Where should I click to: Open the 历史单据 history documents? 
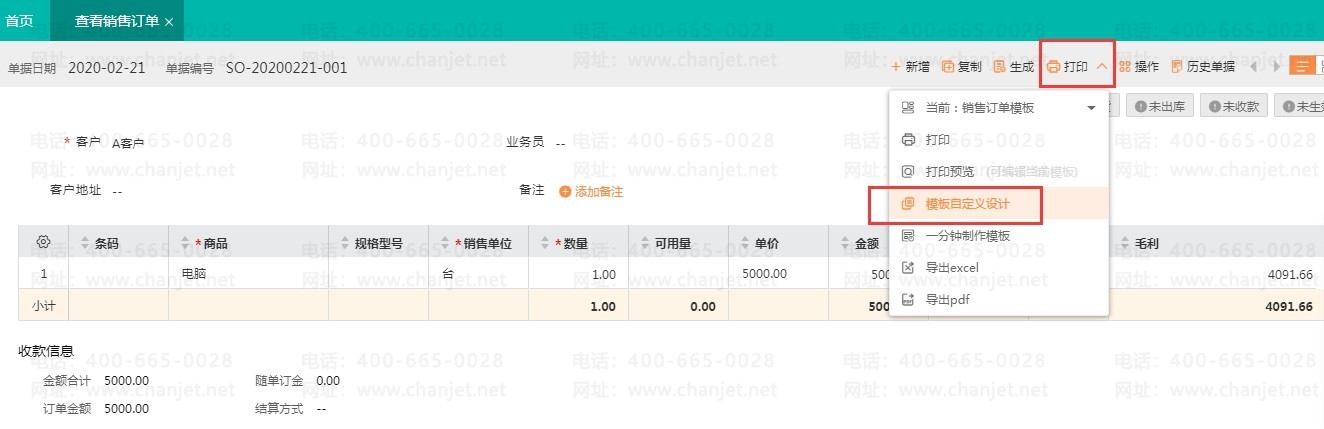click(1202, 67)
